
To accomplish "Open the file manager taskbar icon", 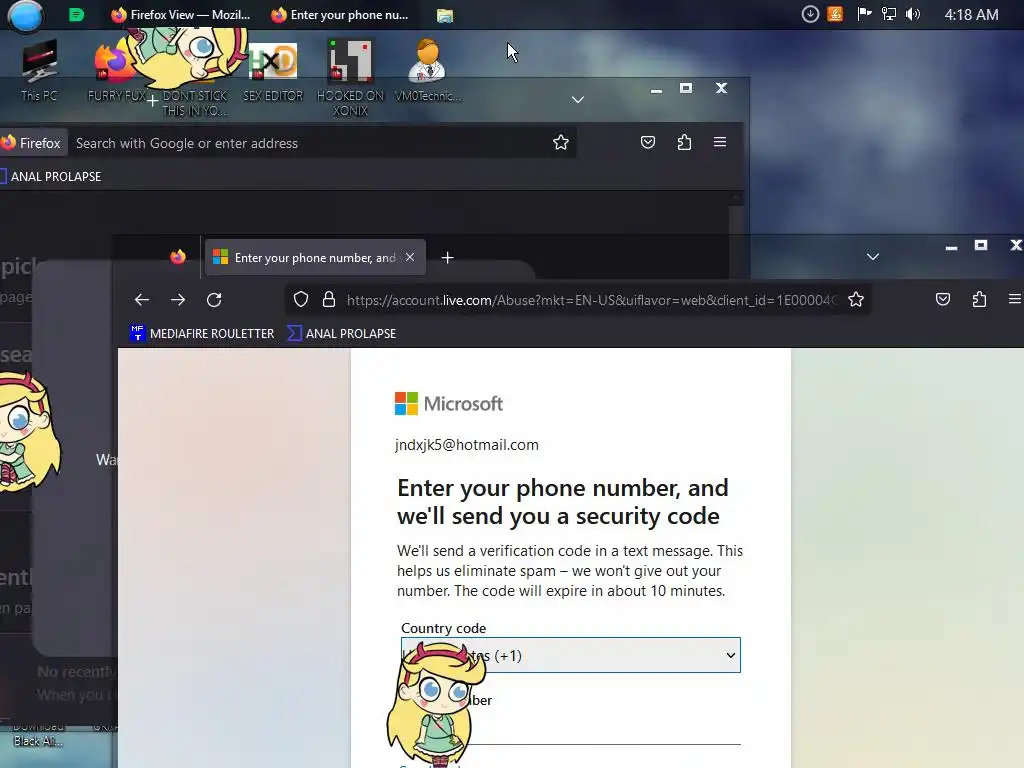I will (x=445, y=16).
